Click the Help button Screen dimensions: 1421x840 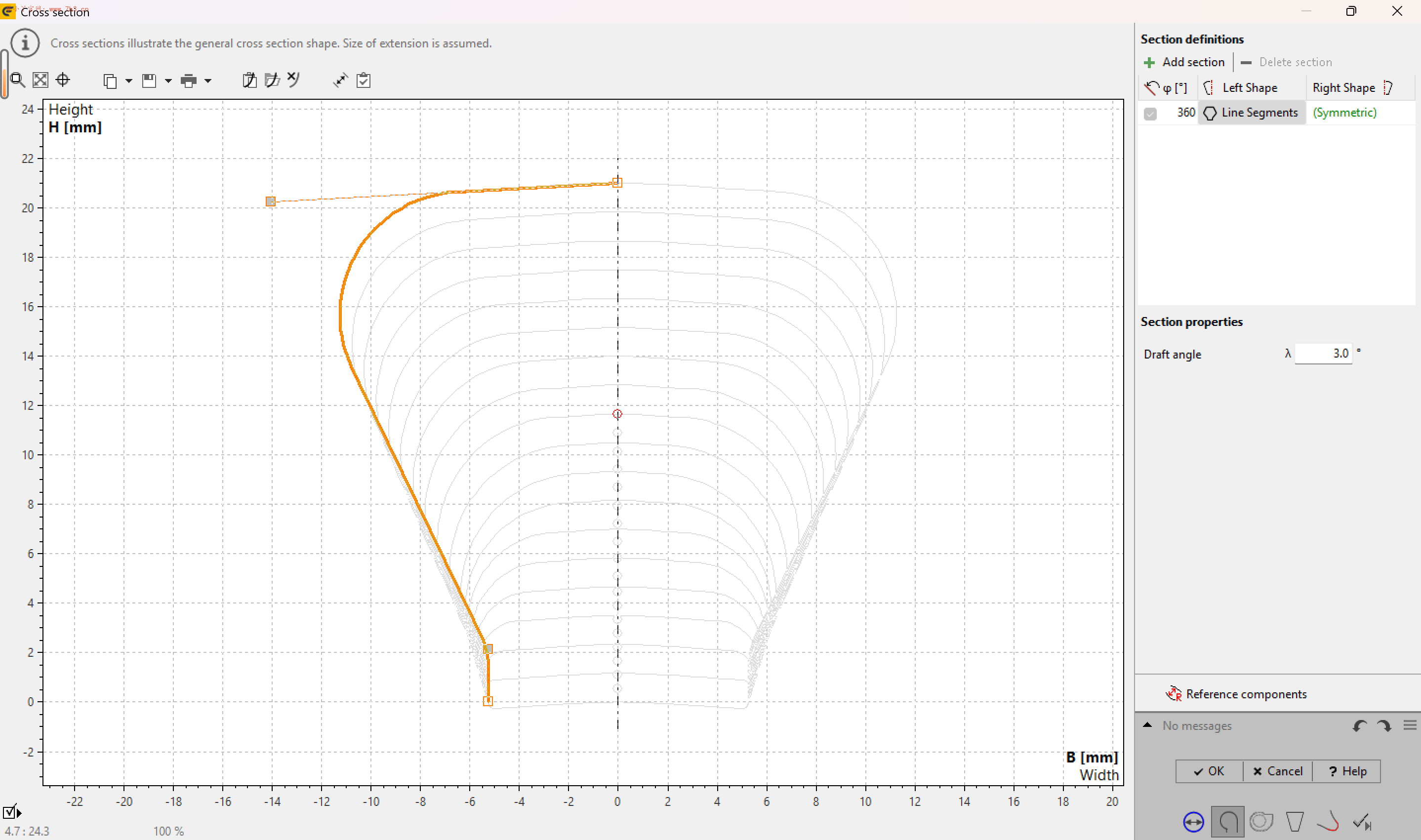point(1346,771)
